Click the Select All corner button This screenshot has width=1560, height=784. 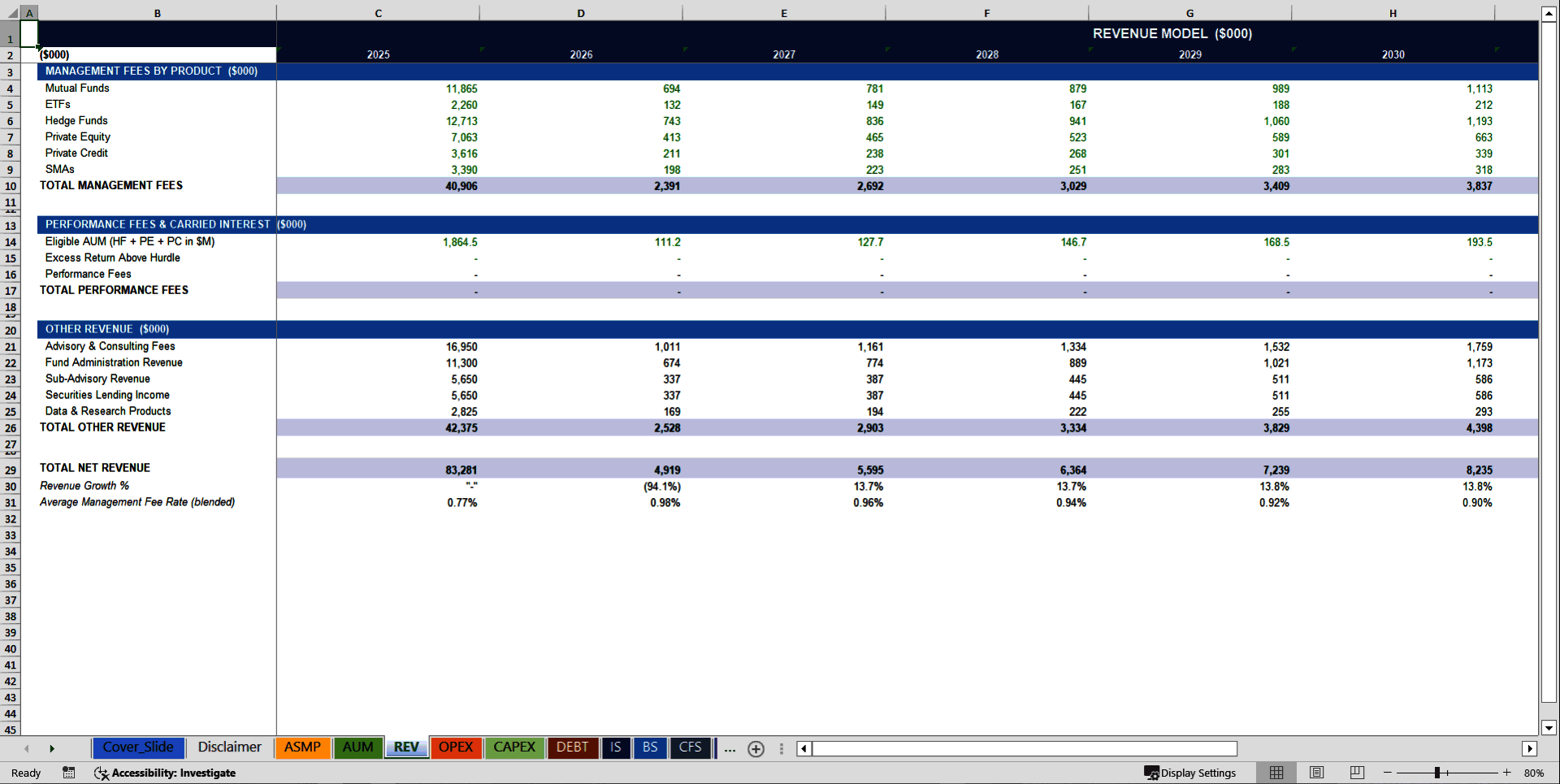tap(11, 12)
